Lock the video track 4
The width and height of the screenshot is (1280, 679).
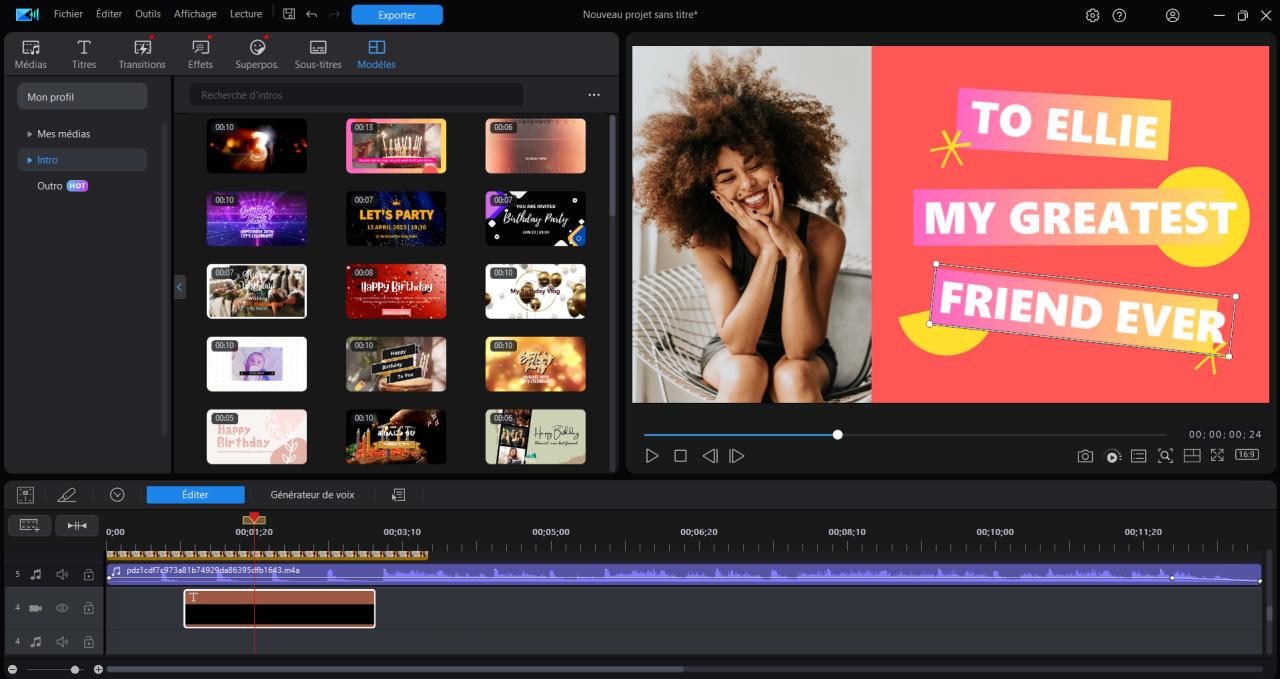88,607
